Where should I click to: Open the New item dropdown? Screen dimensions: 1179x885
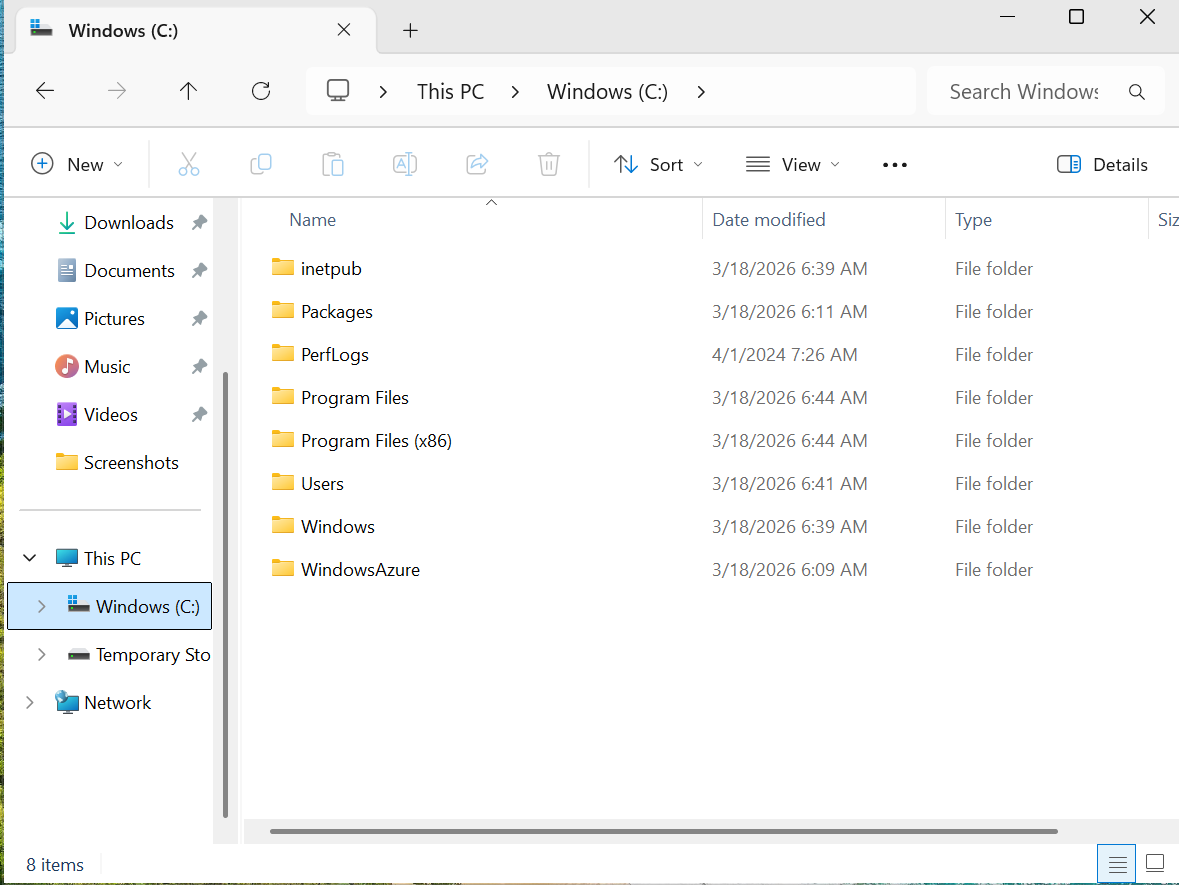[76, 165]
